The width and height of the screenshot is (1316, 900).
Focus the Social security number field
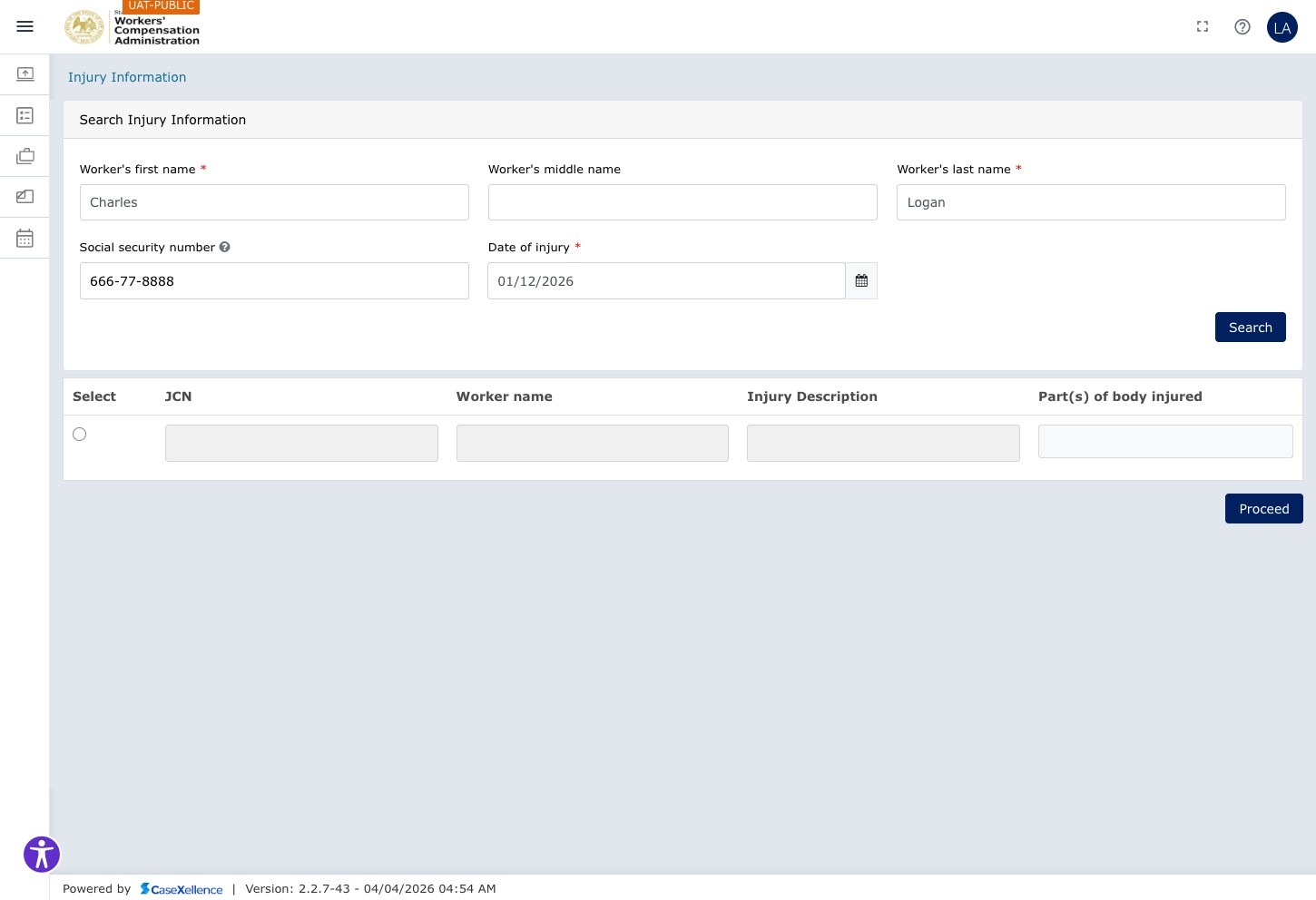pos(274,281)
